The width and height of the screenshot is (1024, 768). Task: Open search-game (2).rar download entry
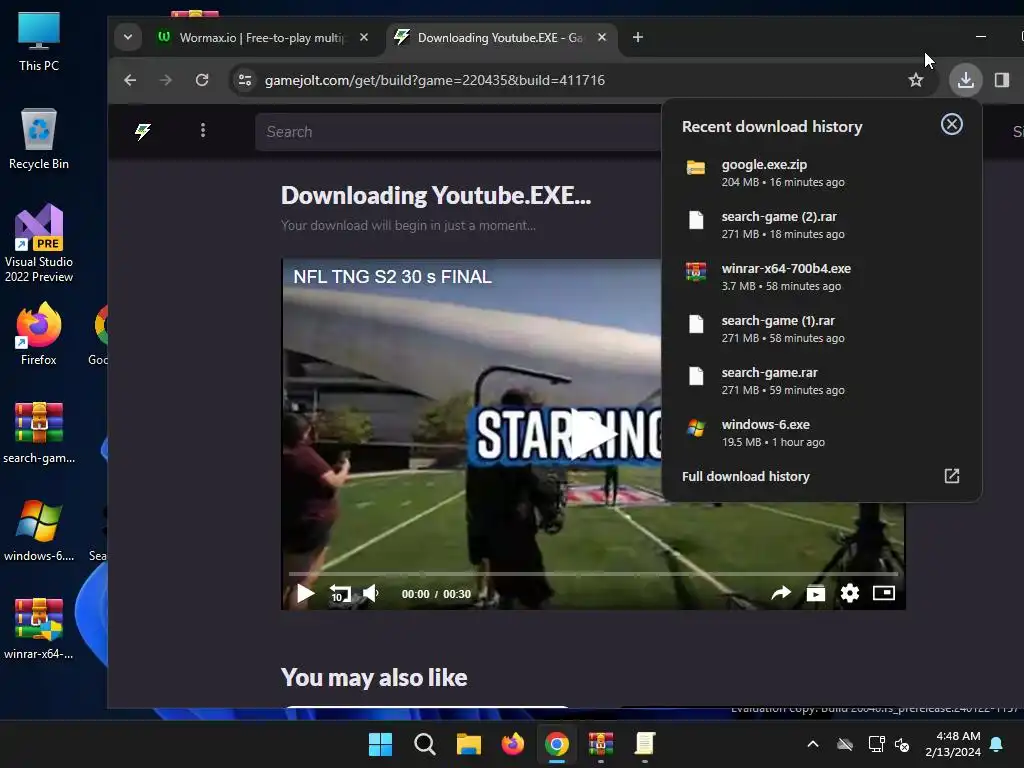821,225
